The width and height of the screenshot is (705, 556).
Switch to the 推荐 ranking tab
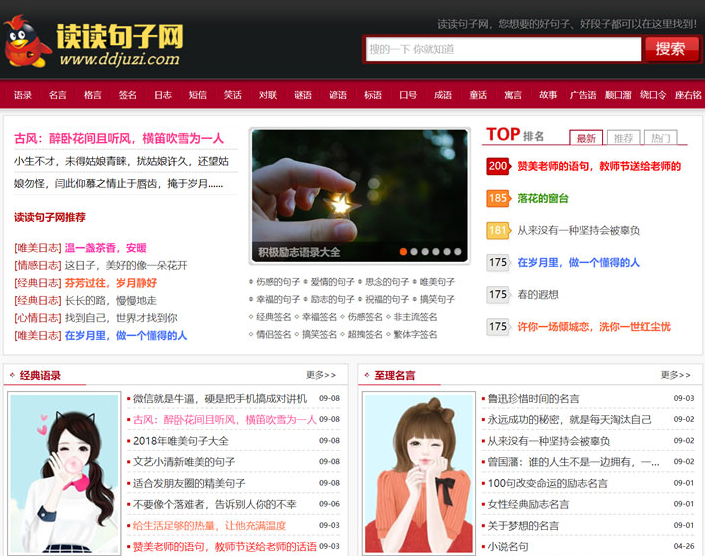[623, 138]
